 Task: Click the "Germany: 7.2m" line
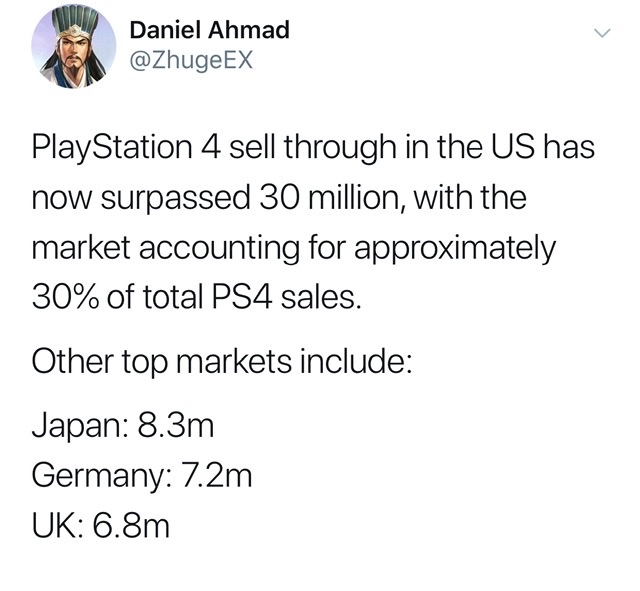pos(142,476)
